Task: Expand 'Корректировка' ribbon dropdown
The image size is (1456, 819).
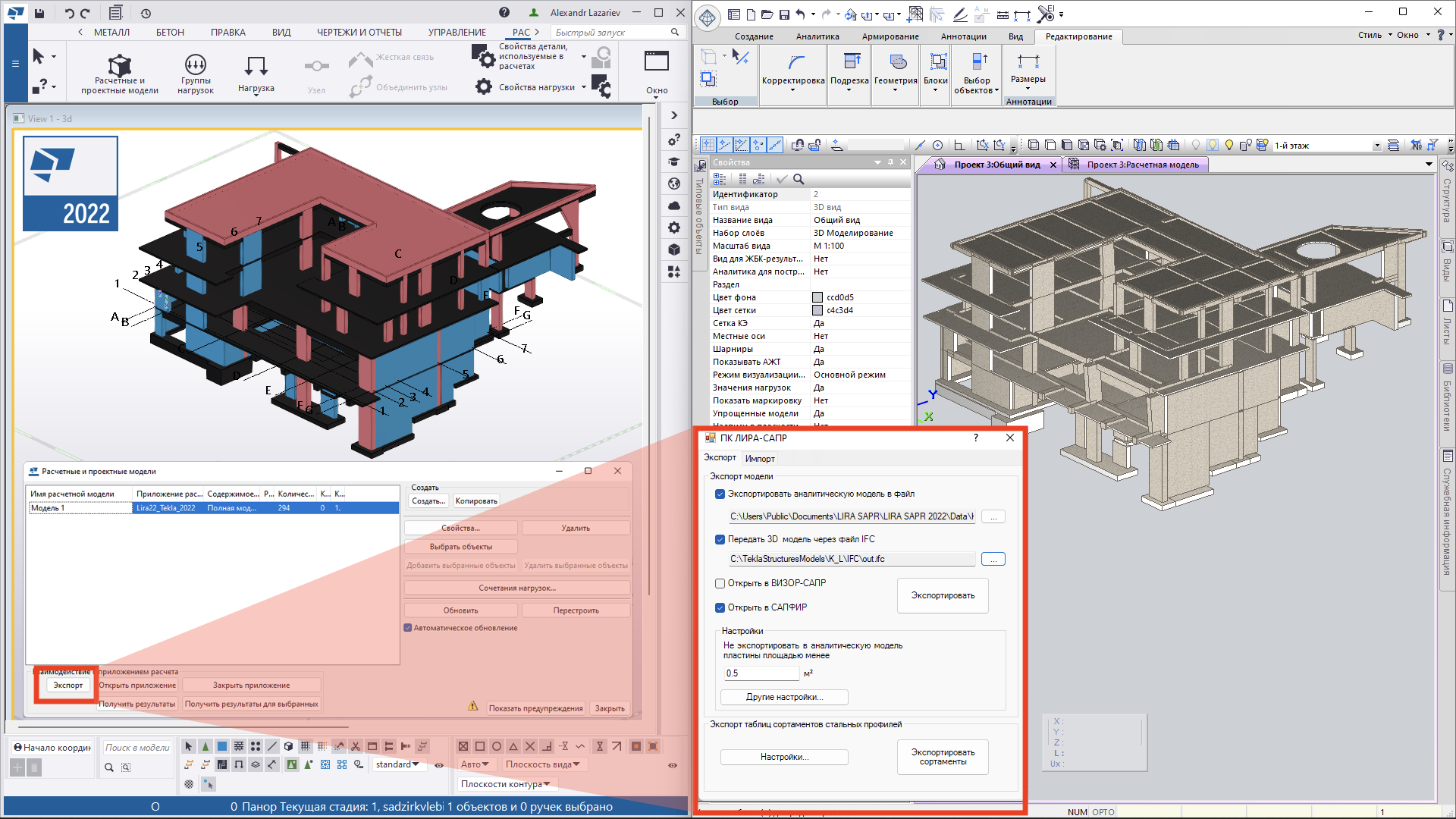Action: point(793,90)
